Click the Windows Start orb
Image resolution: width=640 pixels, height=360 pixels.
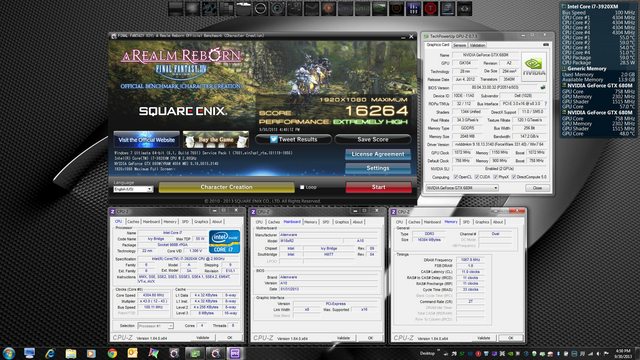click(9, 353)
